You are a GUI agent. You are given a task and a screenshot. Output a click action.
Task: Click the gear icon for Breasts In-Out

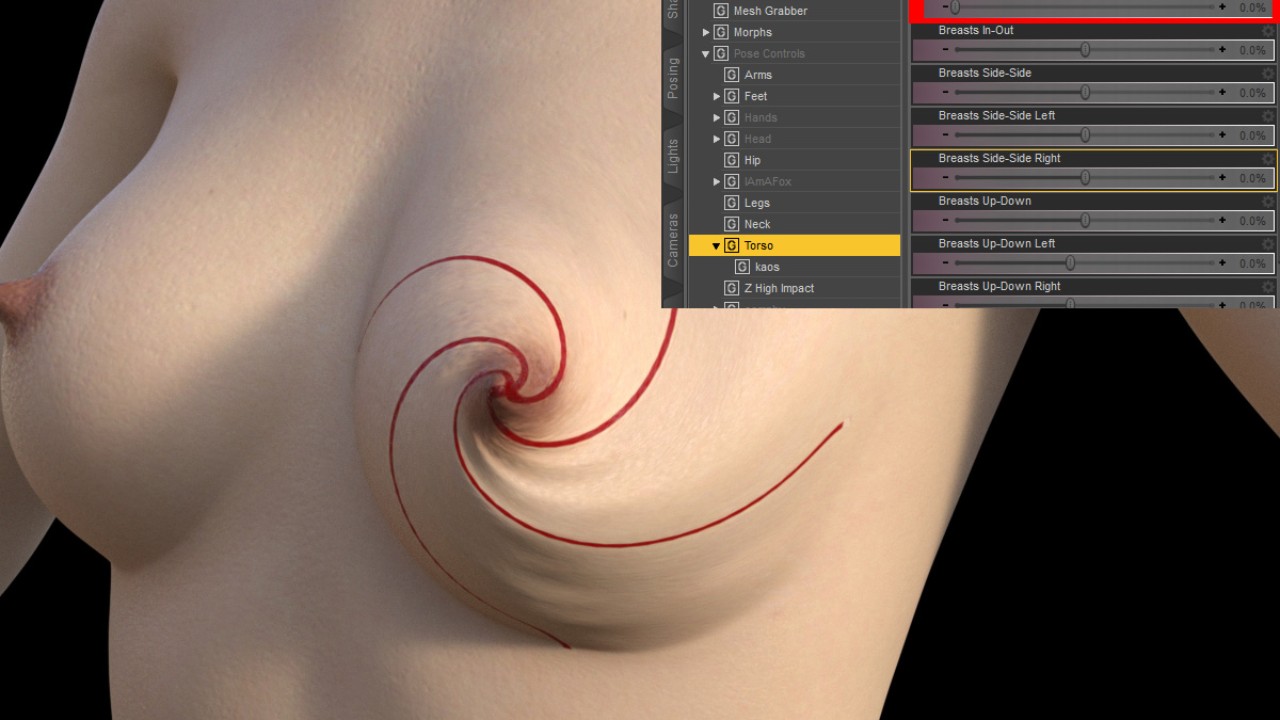(x=1268, y=31)
